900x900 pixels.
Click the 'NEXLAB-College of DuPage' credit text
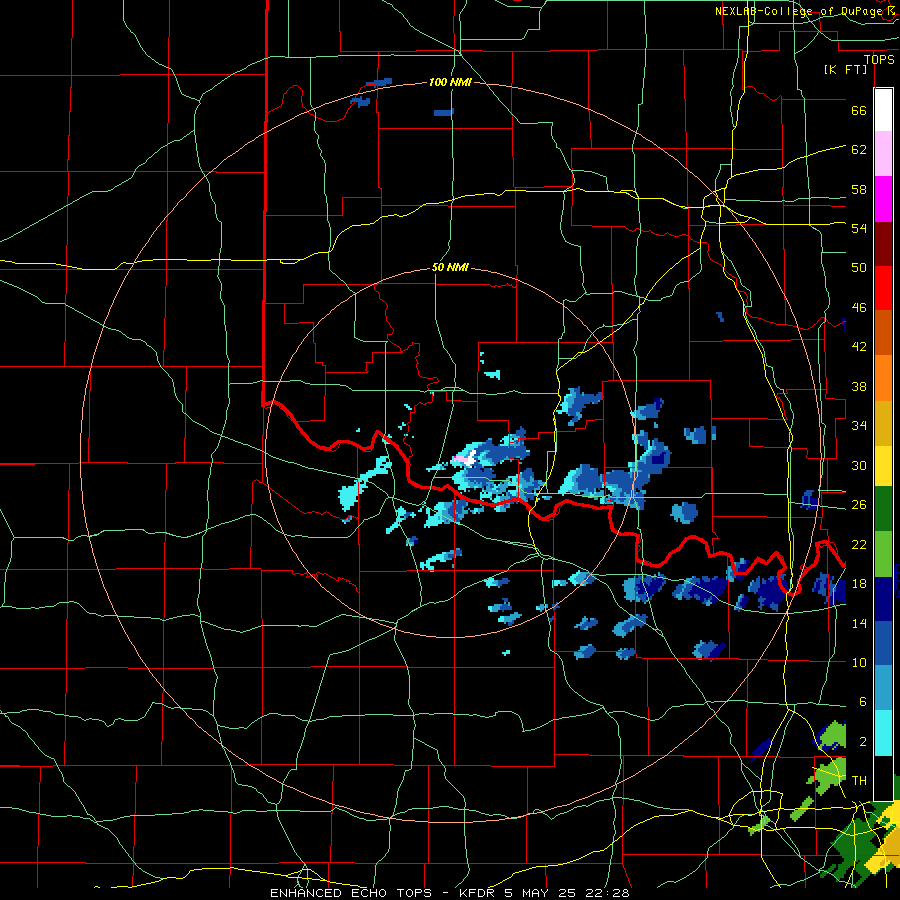(800, 11)
